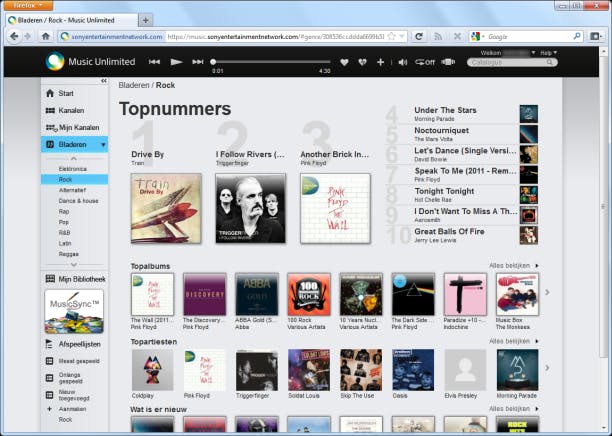Image resolution: width=612 pixels, height=436 pixels.
Task: Toggle shuffle playback icon
Action: pos(448,62)
